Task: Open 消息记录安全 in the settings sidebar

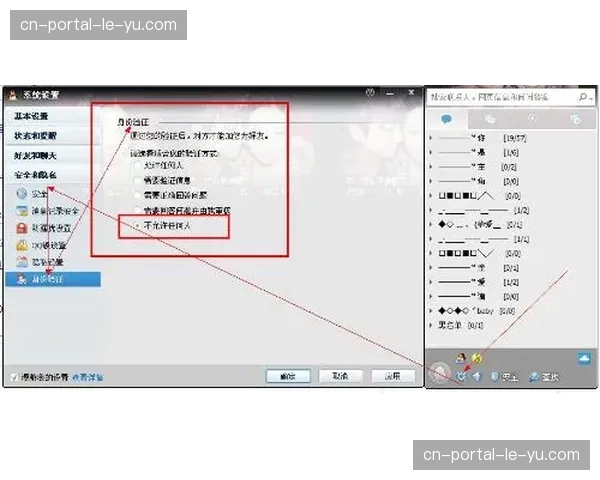Action: tap(48, 211)
